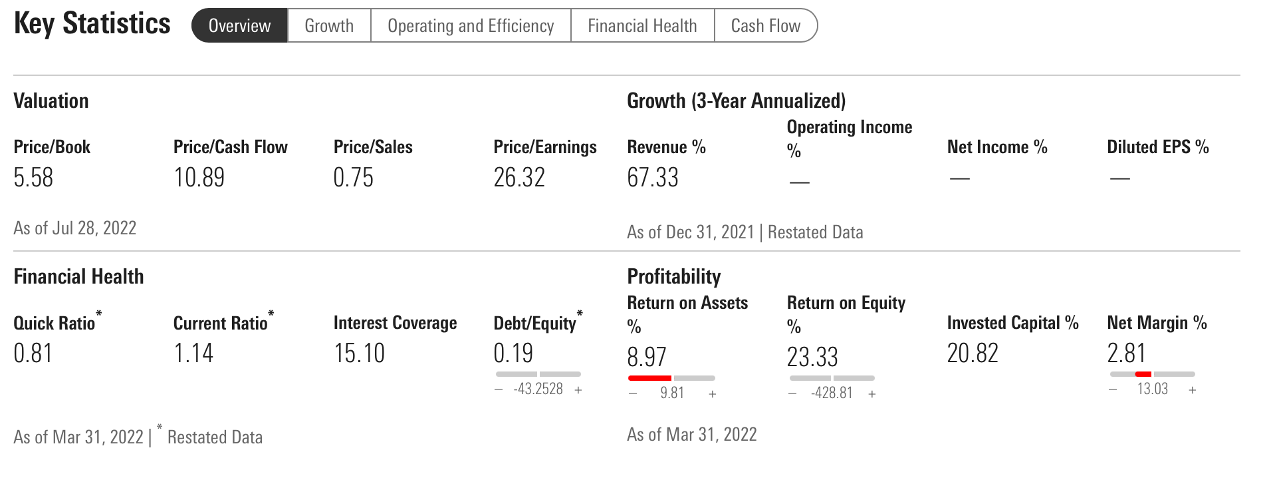Click the Diluted EPS % label
This screenshot has width=1276, height=486.
tap(1157, 147)
